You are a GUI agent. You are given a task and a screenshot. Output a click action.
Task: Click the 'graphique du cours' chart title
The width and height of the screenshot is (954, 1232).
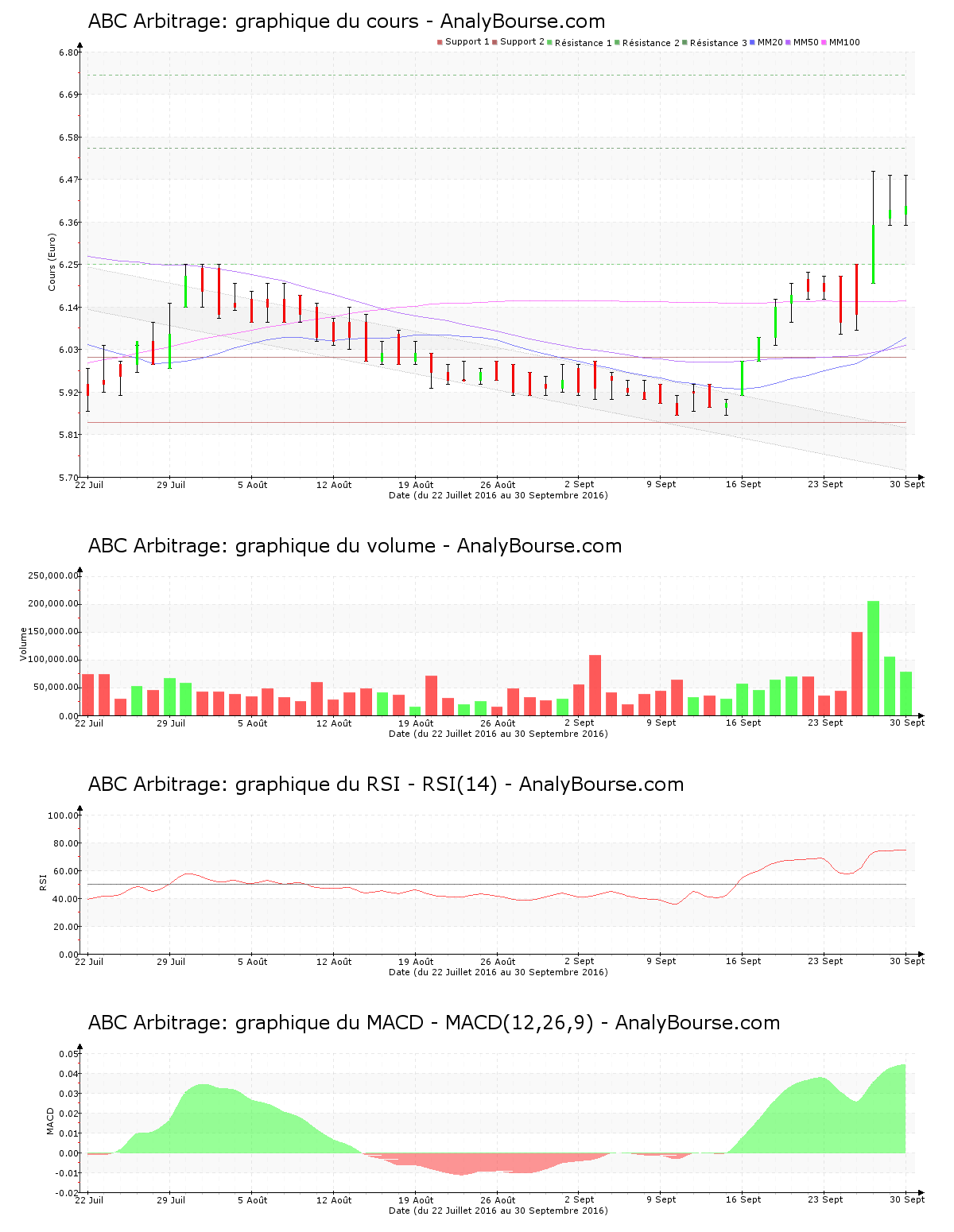pyautogui.click(x=347, y=21)
